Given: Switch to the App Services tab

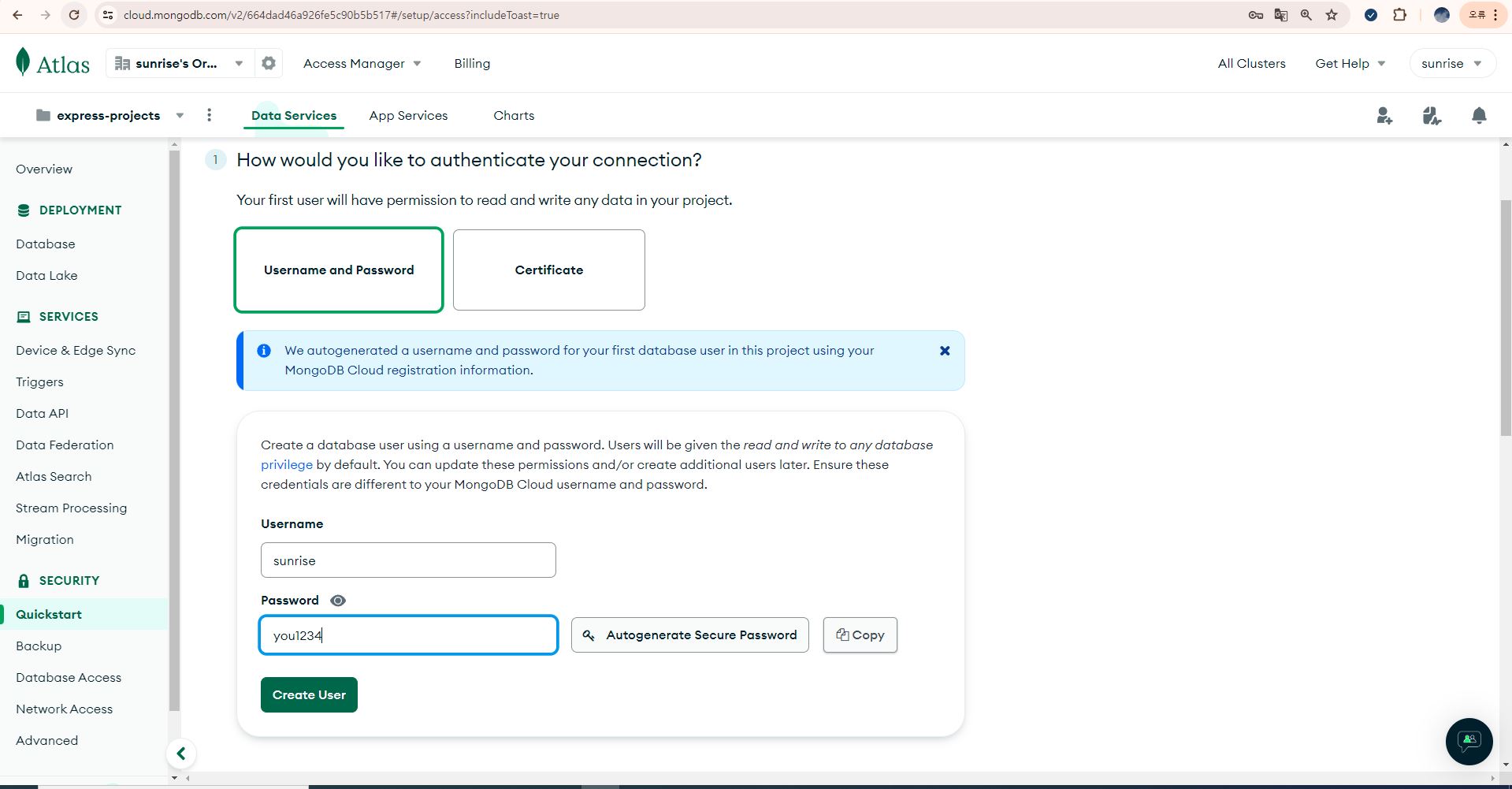Looking at the screenshot, I should tap(408, 115).
